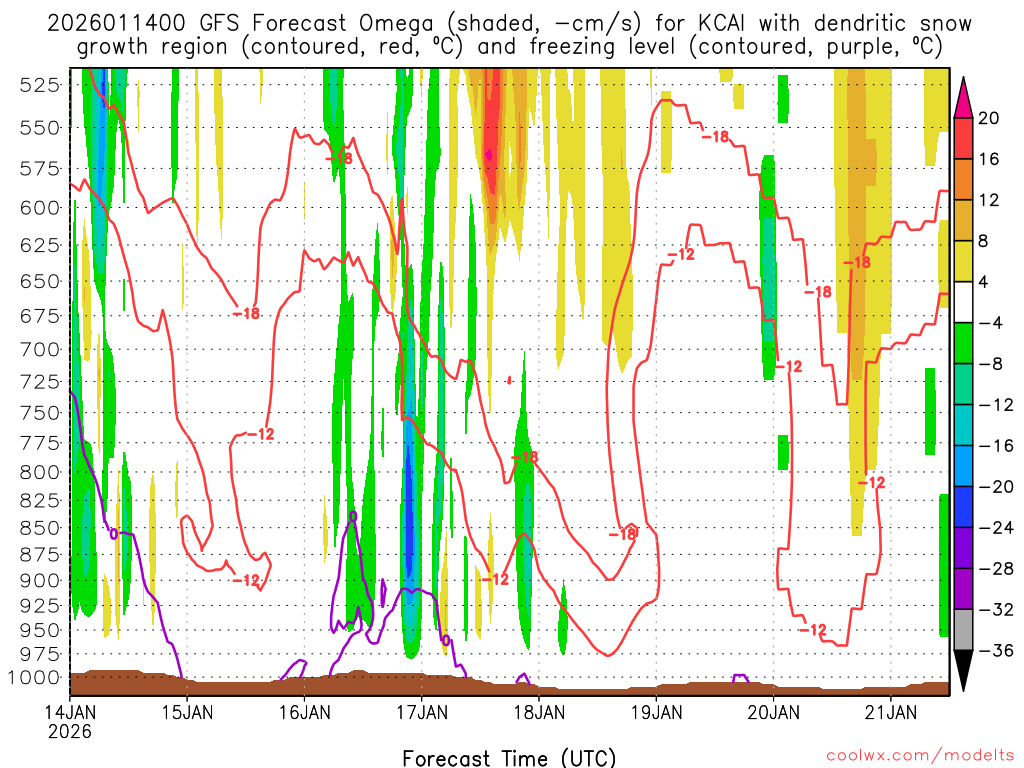The width and height of the screenshot is (1024, 768).
Task: Click the -12 contour label near 19JAN
Action: tap(681, 255)
